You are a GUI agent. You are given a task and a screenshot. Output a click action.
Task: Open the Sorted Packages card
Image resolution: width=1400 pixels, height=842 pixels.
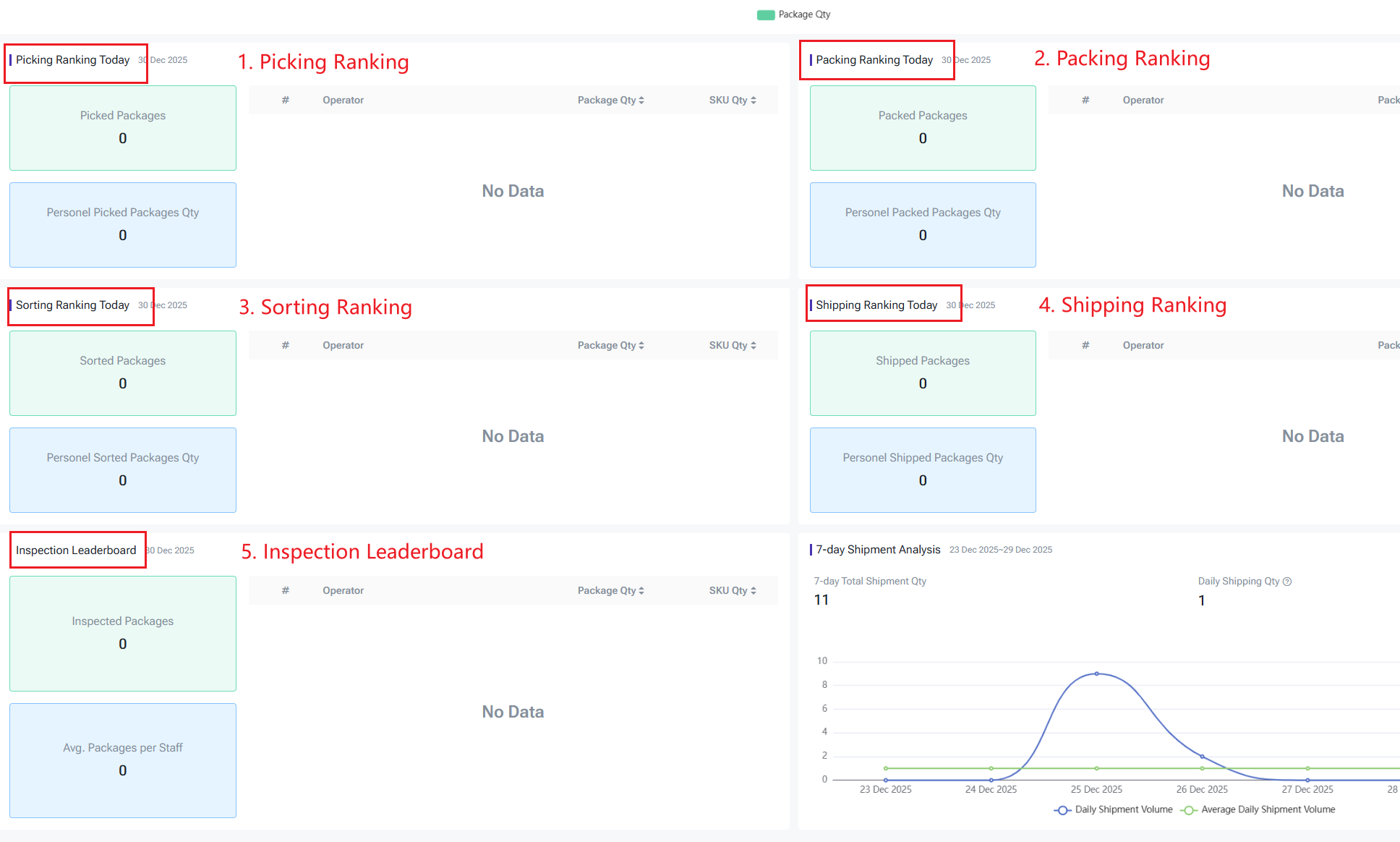(x=123, y=373)
